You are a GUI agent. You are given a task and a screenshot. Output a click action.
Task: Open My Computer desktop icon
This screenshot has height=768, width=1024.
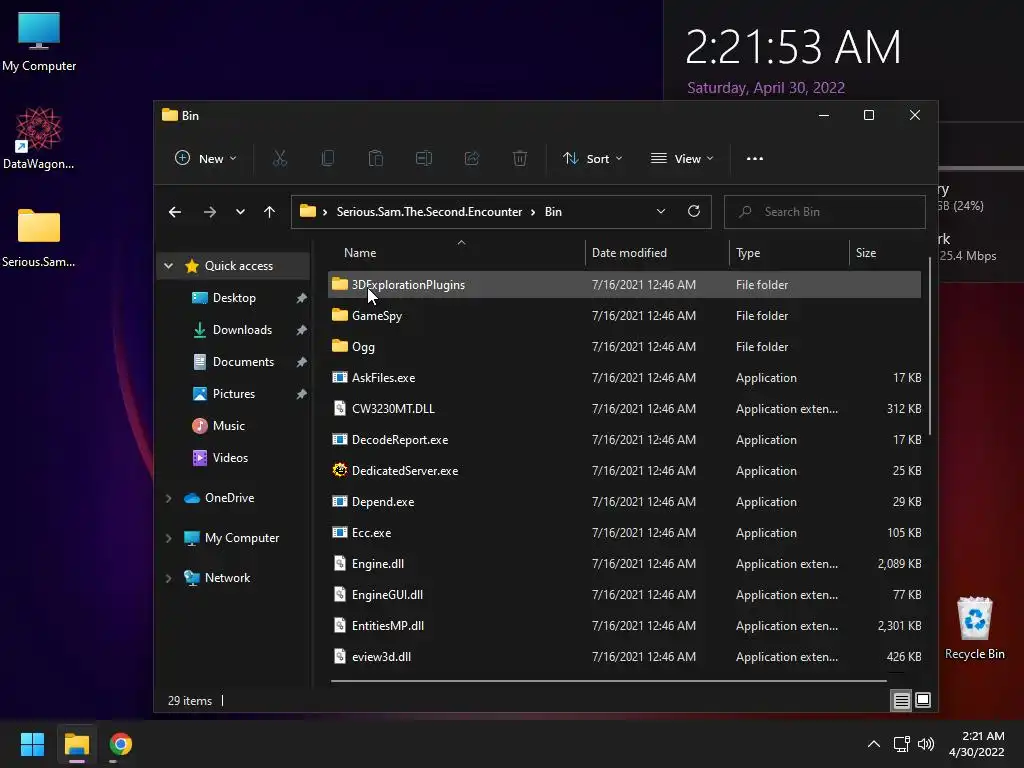click(39, 42)
